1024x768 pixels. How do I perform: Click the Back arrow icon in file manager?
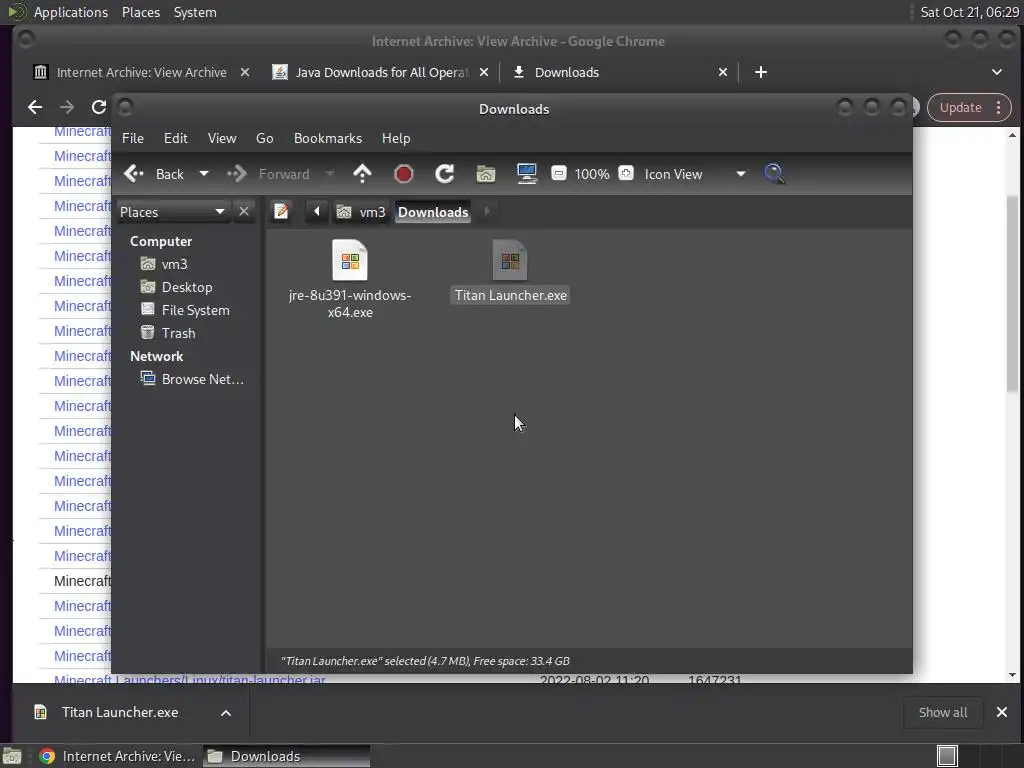point(134,174)
